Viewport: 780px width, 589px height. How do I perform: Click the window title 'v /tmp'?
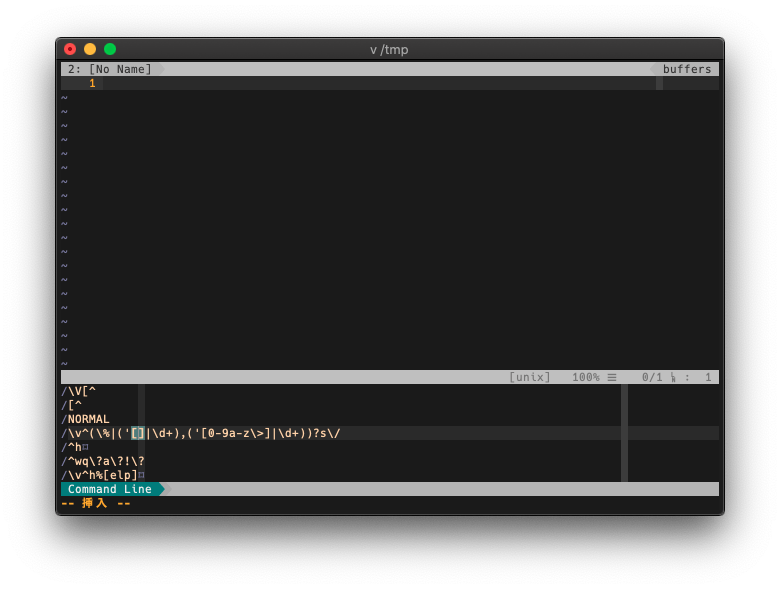point(389,49)
